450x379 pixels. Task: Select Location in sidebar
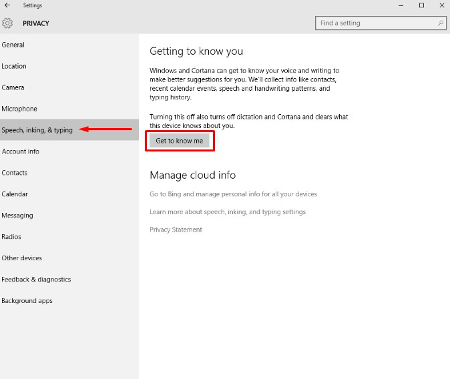tap(69, 66)
